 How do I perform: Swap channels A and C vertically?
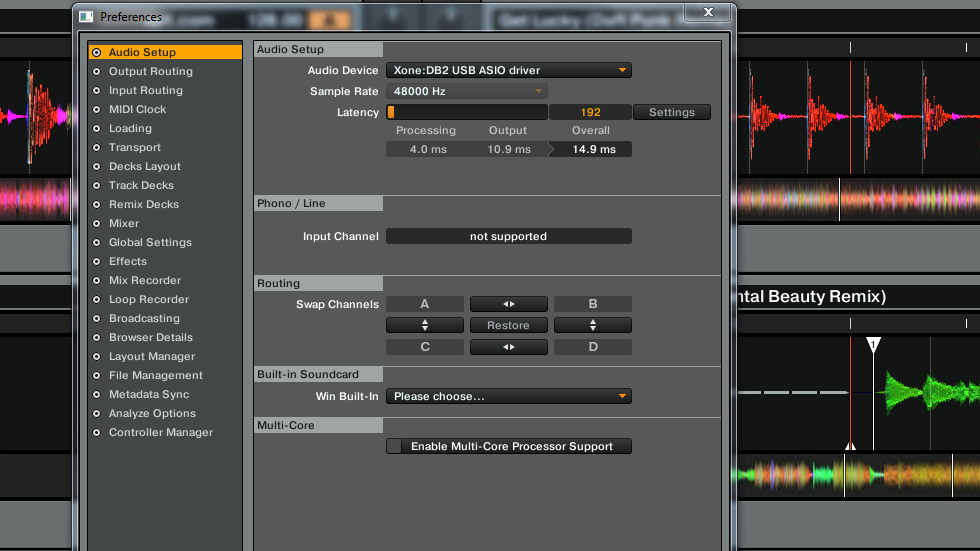pyautogui.click(x=425, y=325)
